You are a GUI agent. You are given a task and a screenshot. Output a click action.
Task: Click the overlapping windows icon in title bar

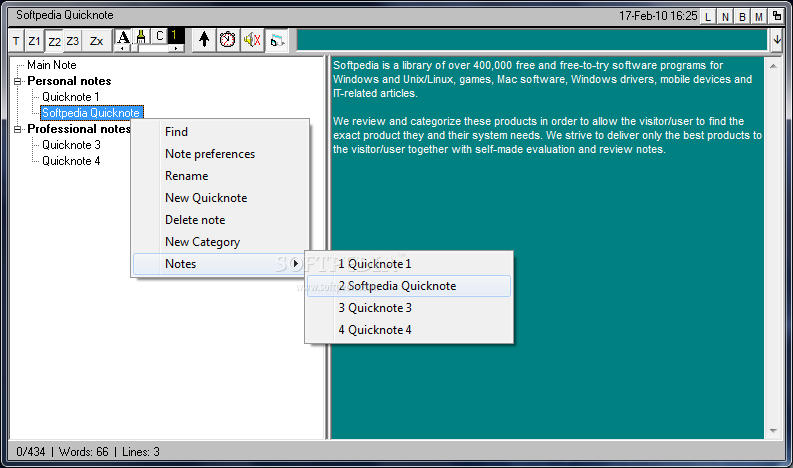click(776, 16)
